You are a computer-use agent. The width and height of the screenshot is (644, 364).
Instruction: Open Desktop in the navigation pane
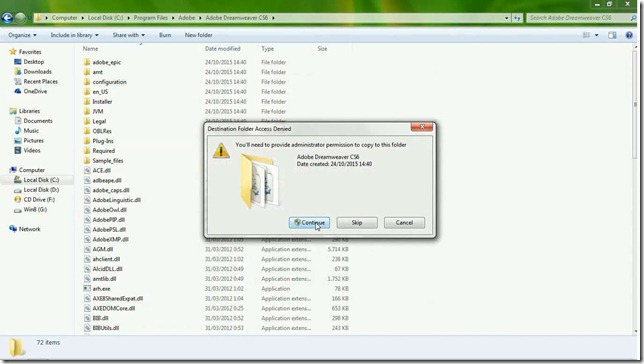(x=34, y=62)
